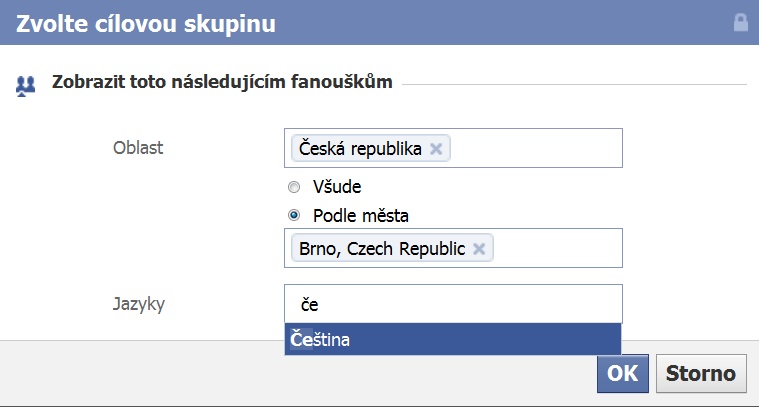The width and height of the screenshot is (759, 407).
Task: Click empty space in the Oblast country field
Action: tap(536, 148)
